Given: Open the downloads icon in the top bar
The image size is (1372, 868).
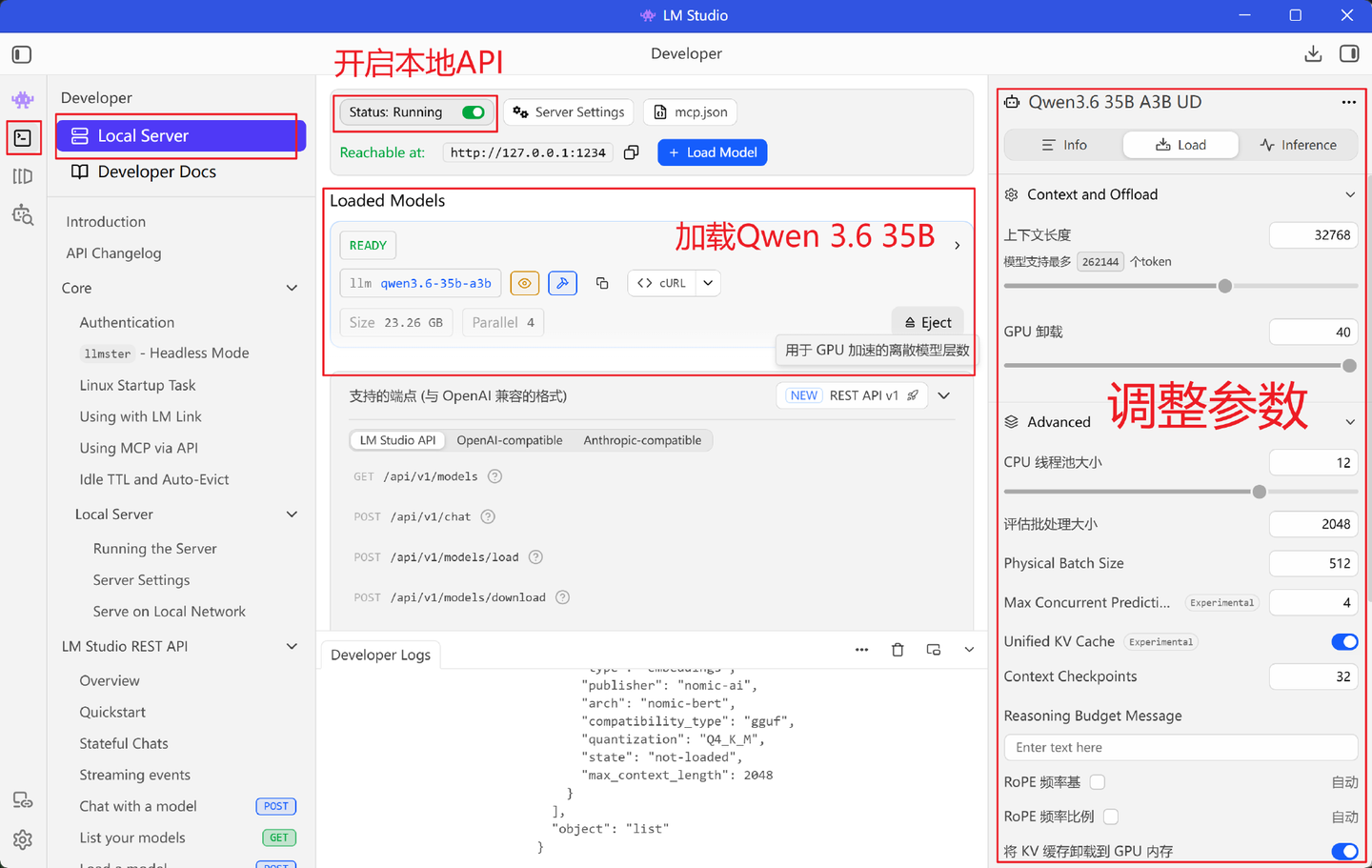Looking at the screenshot, I should [x=1313, y=53].
